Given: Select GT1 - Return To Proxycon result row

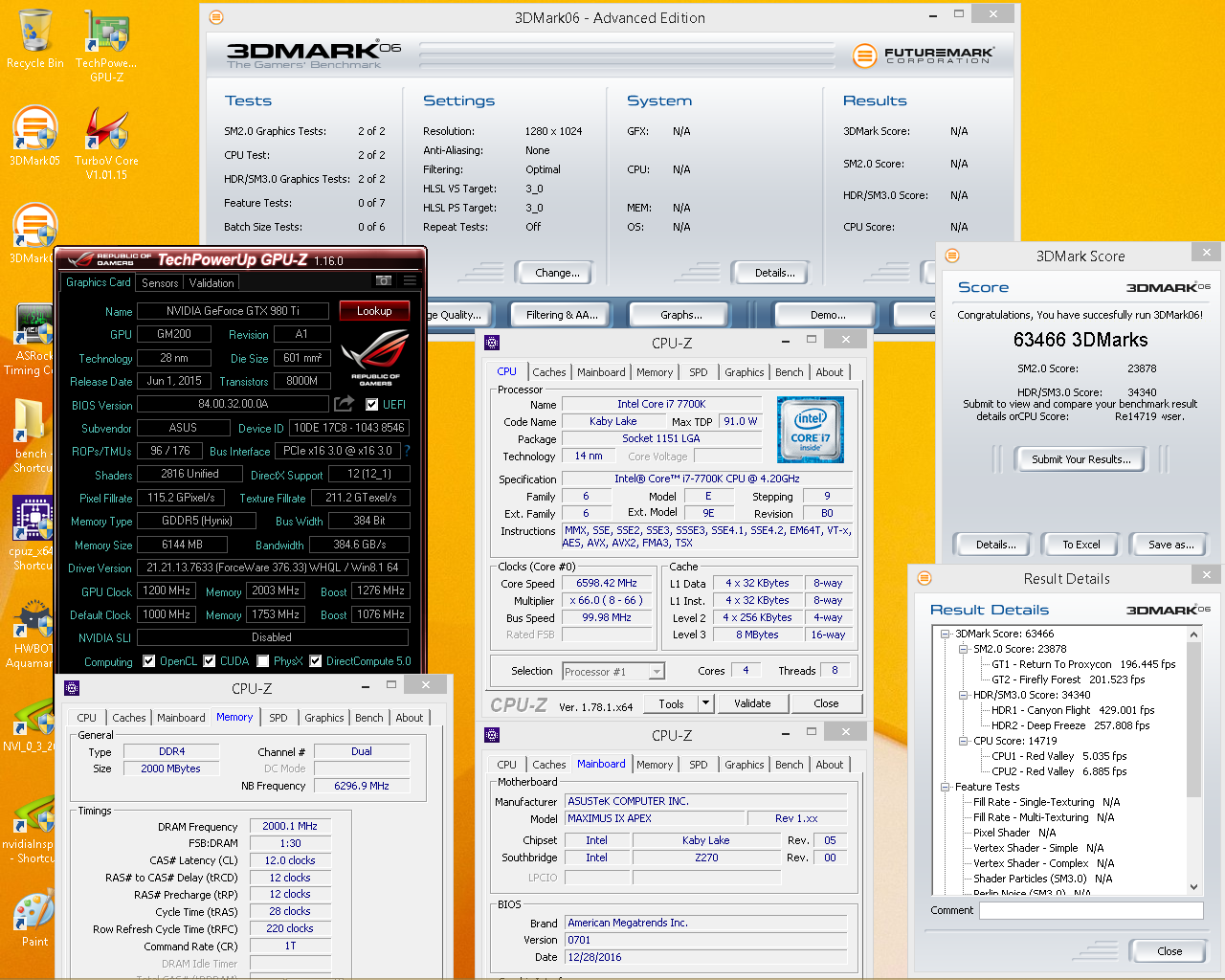Looking at the screenshot, I should pos(1083,664).
